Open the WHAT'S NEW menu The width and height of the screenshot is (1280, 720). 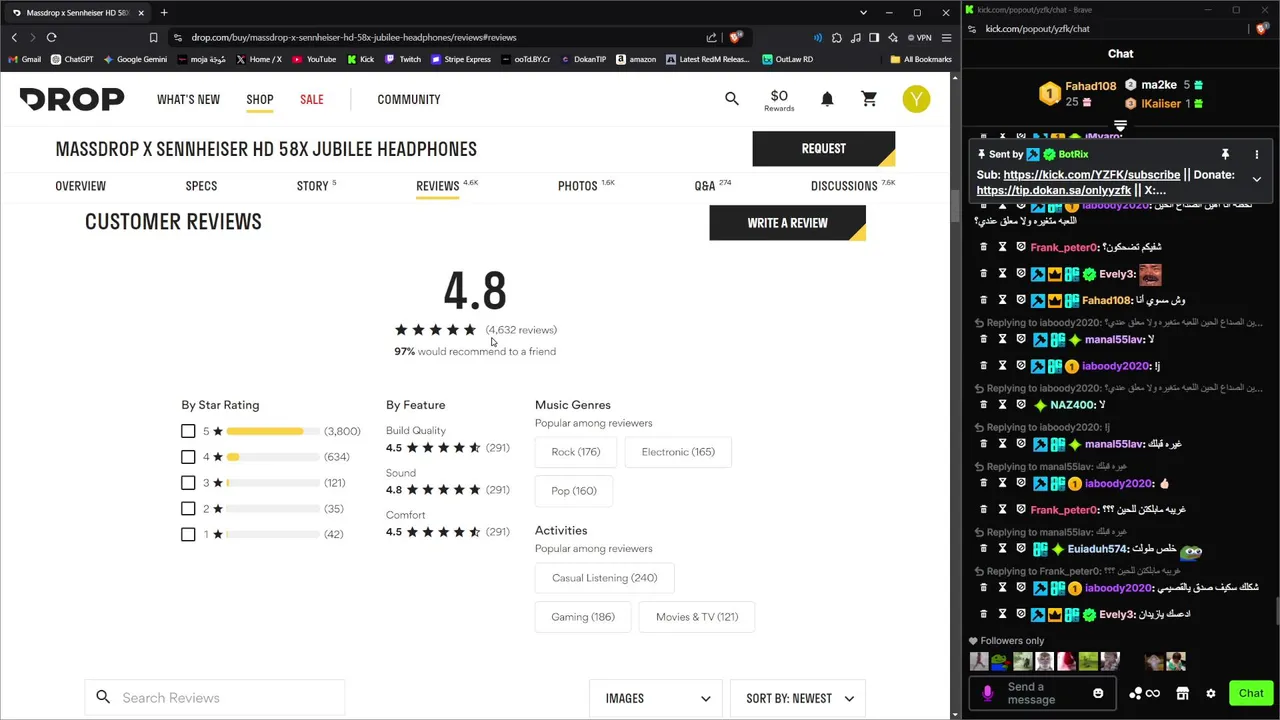click(188, 99)
